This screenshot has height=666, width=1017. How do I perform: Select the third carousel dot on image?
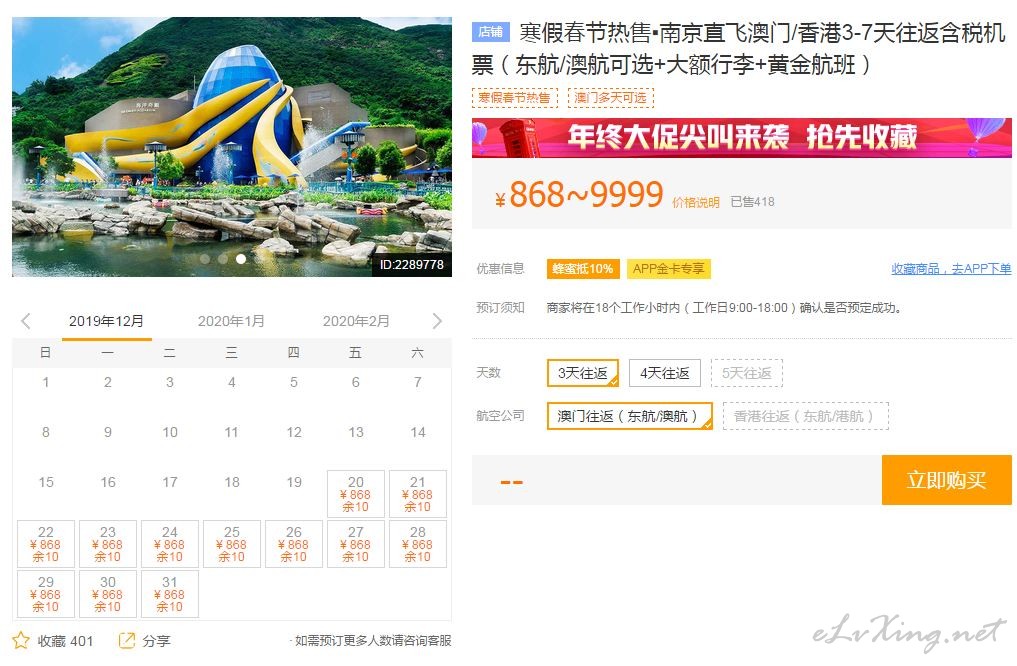241,259
